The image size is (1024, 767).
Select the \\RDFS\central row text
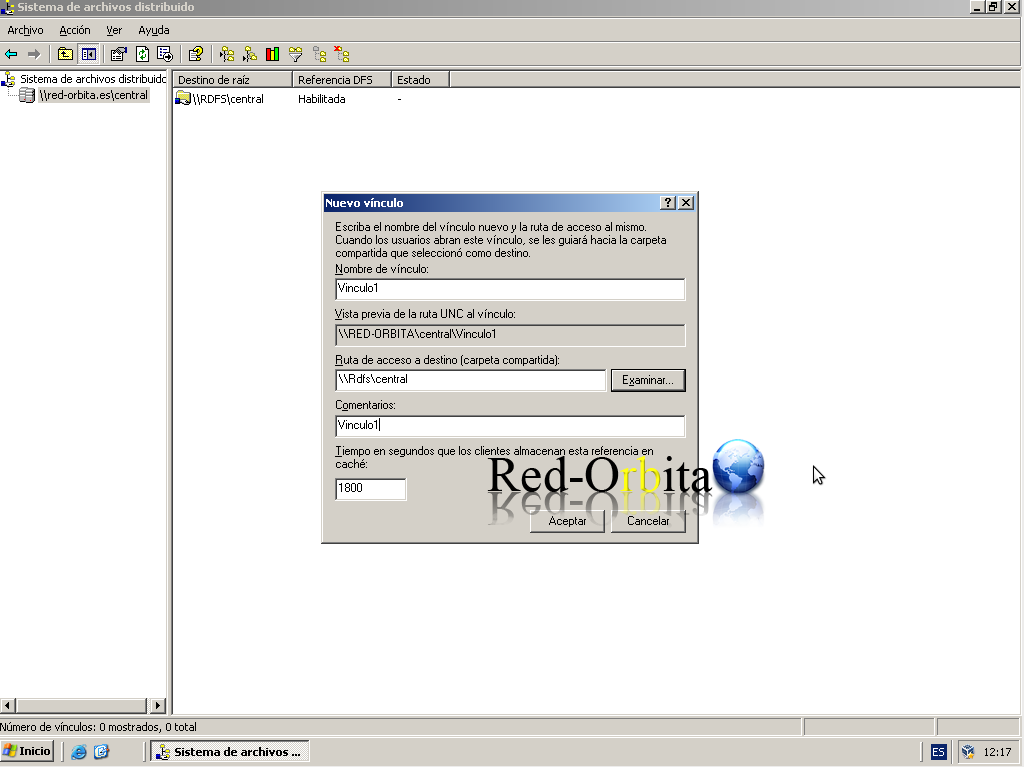pos(228,99)
